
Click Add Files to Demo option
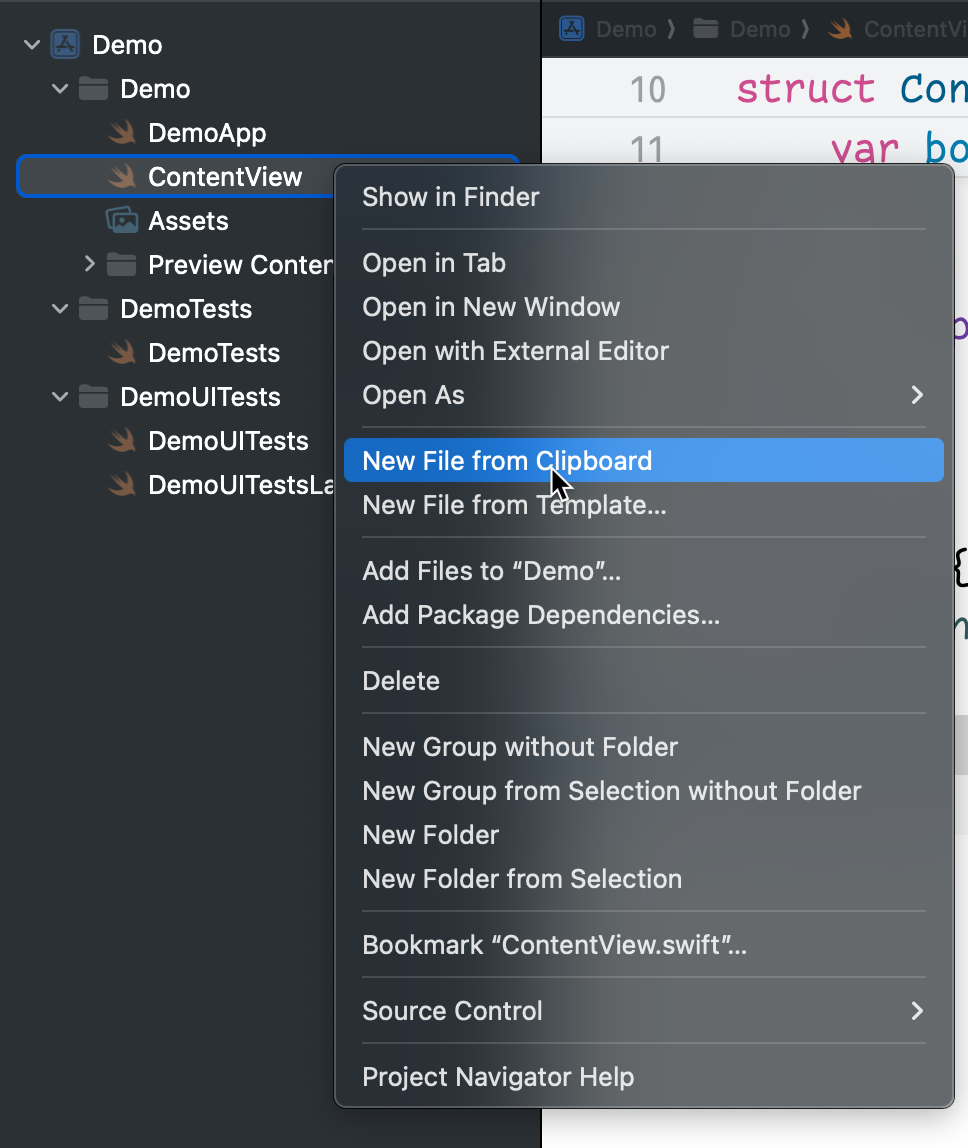[491, 570]
